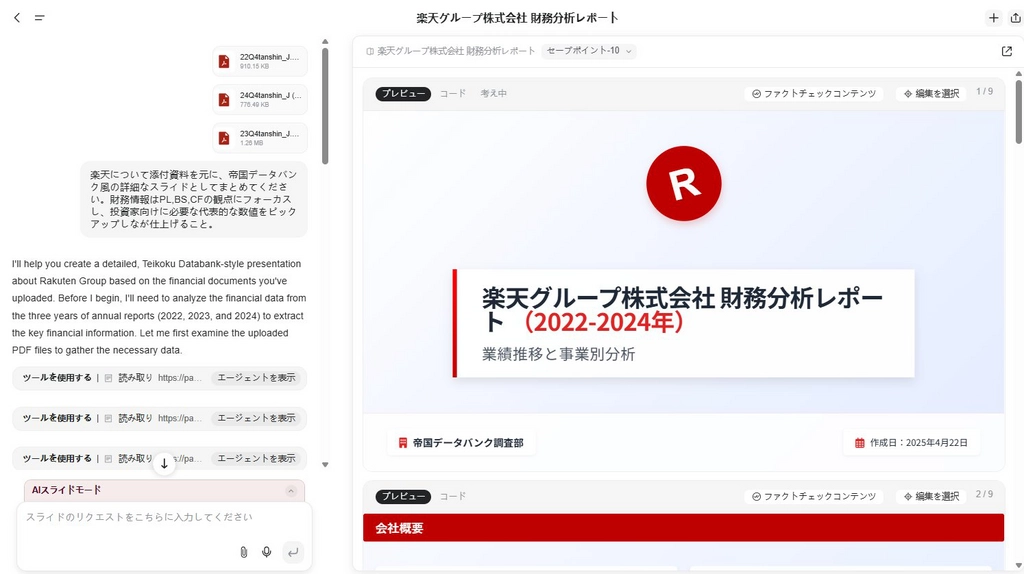Click the preview pane scrollbar thumb
This screenshot has width=1024, height=574.
[x=1019, y=111]
